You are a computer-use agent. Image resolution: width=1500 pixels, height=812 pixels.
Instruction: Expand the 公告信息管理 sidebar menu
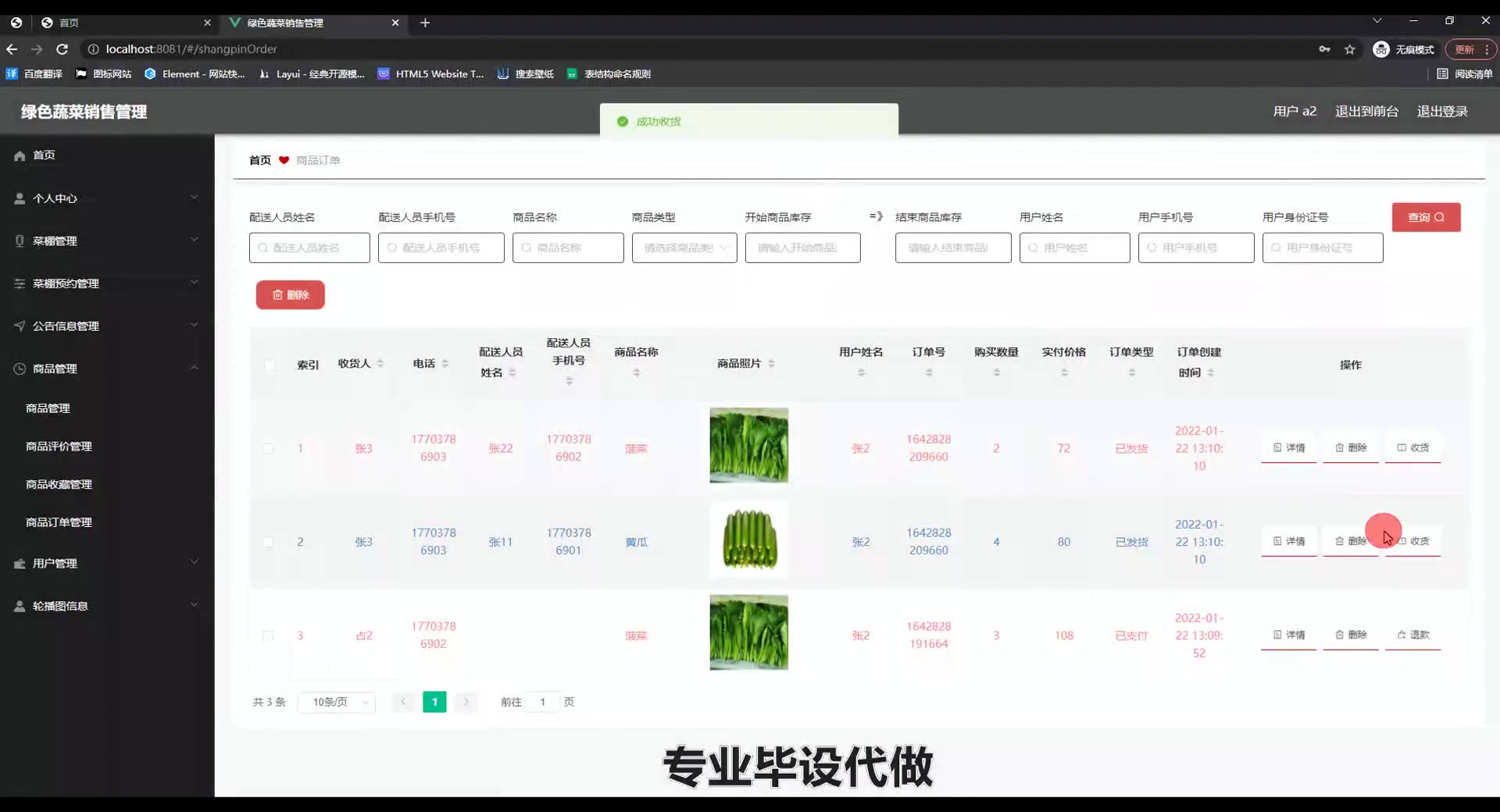(107, 326)
